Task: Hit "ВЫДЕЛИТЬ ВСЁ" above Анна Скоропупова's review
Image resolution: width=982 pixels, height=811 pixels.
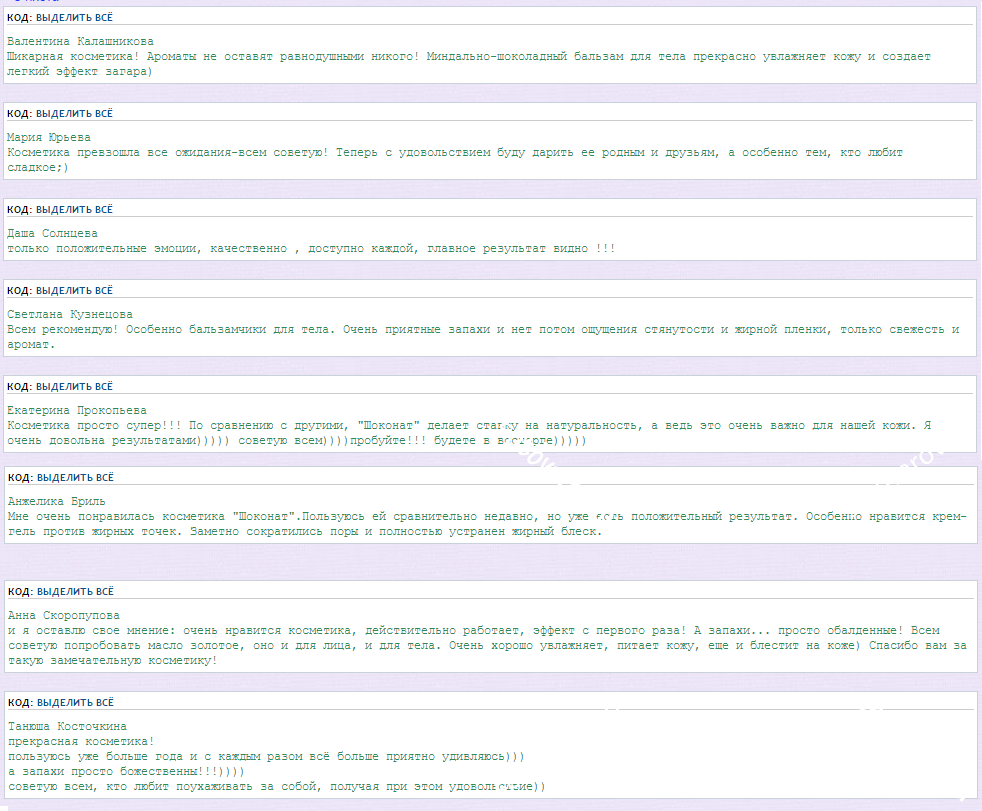Action: (x=74, y=592)
